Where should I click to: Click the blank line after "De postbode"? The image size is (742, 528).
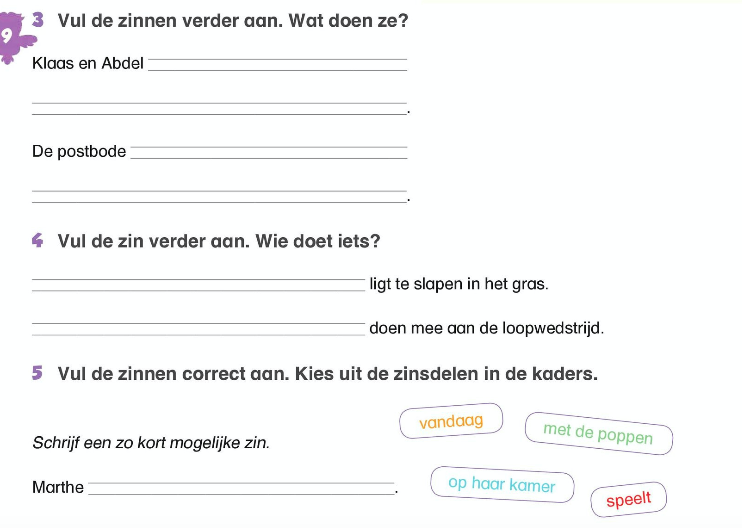tap(269, 153)
